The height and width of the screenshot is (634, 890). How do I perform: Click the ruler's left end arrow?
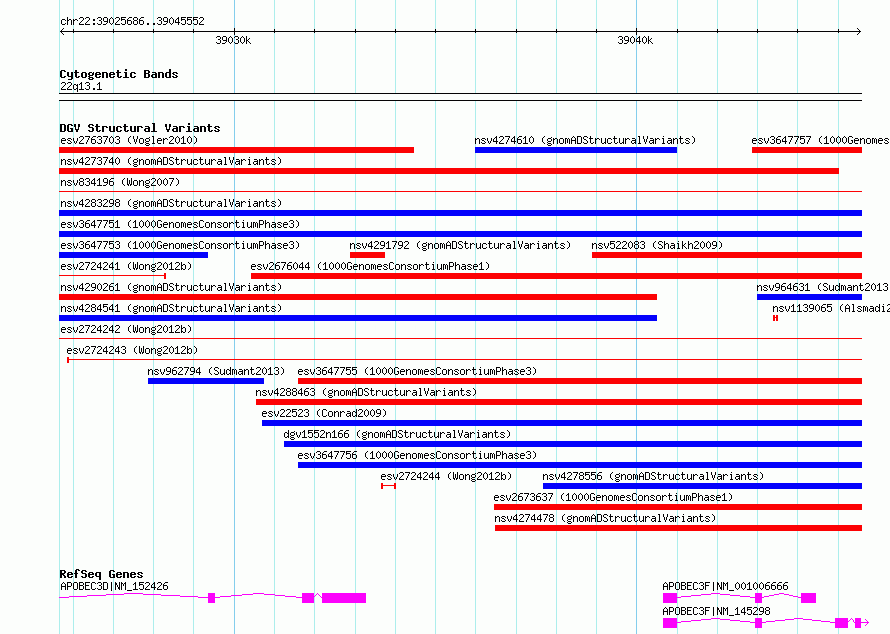[x=62, y=31]
